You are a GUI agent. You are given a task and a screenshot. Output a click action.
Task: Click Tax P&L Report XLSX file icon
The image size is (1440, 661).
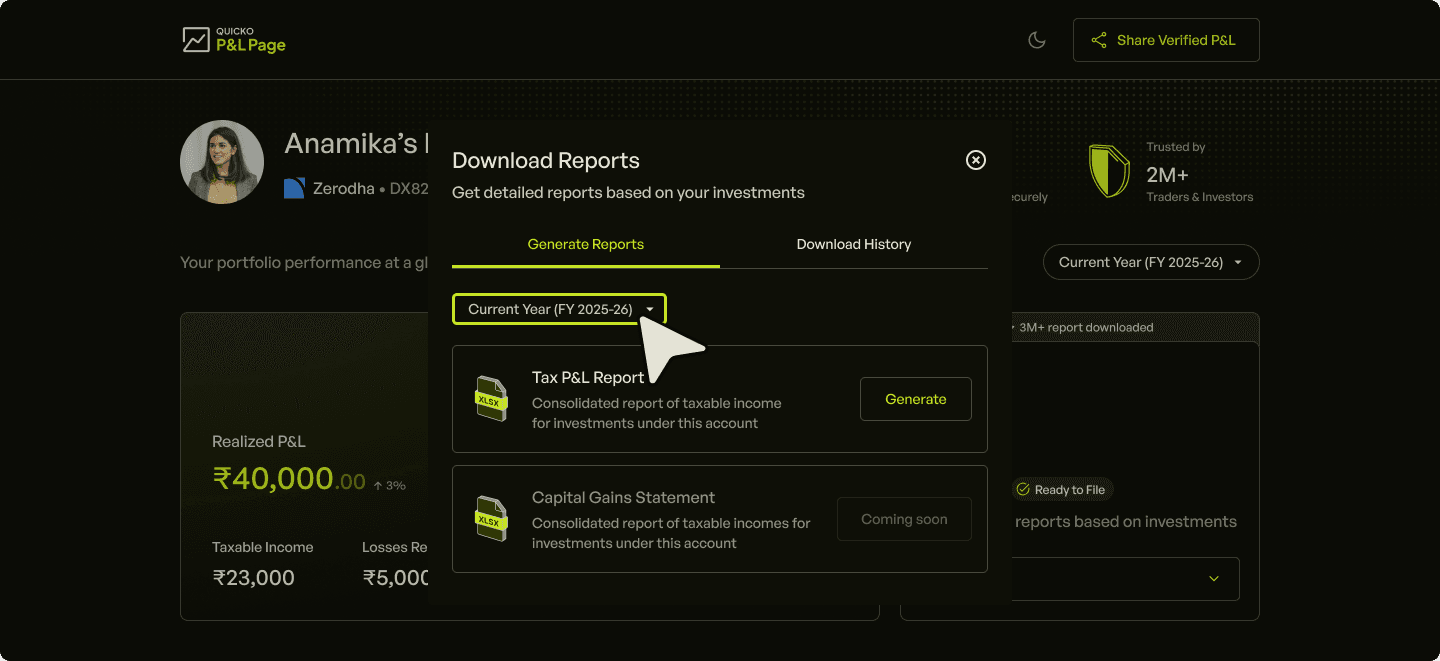click(x=491, y=399)
